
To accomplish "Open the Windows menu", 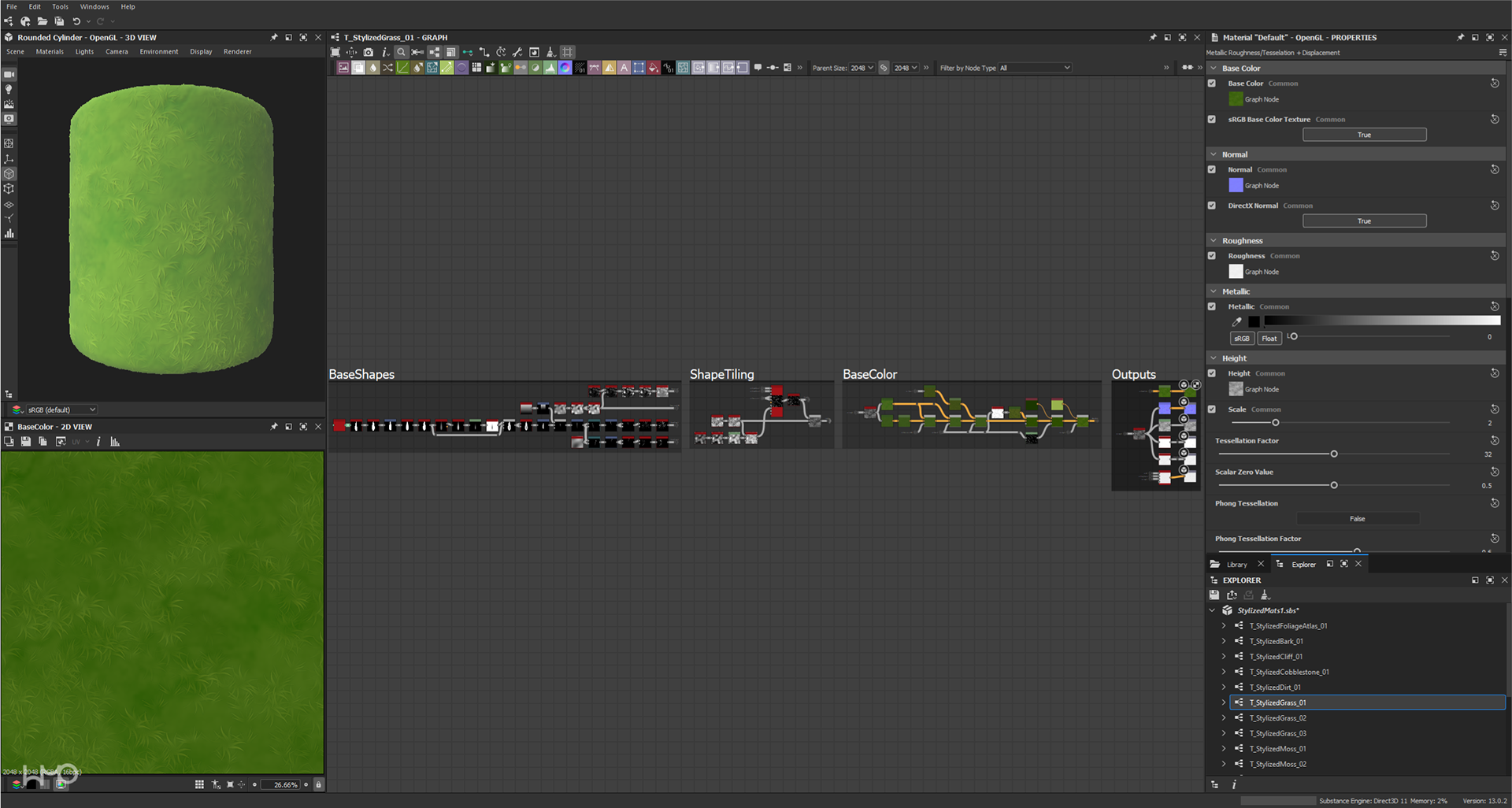I will coord(94,6).
